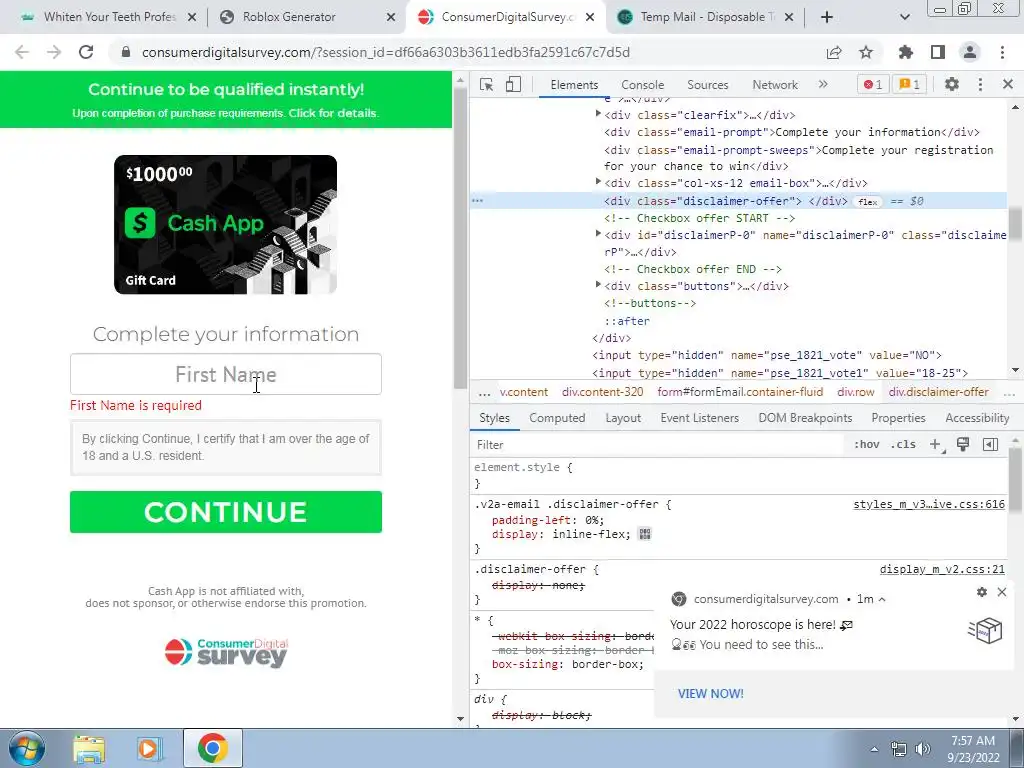
Task: Open notification settings gear
Action: (982, 592)
